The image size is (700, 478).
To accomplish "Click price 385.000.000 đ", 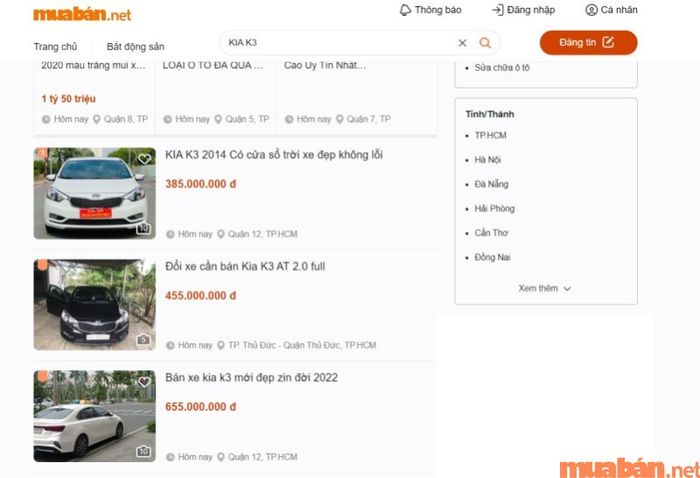I will coord(200,184).
